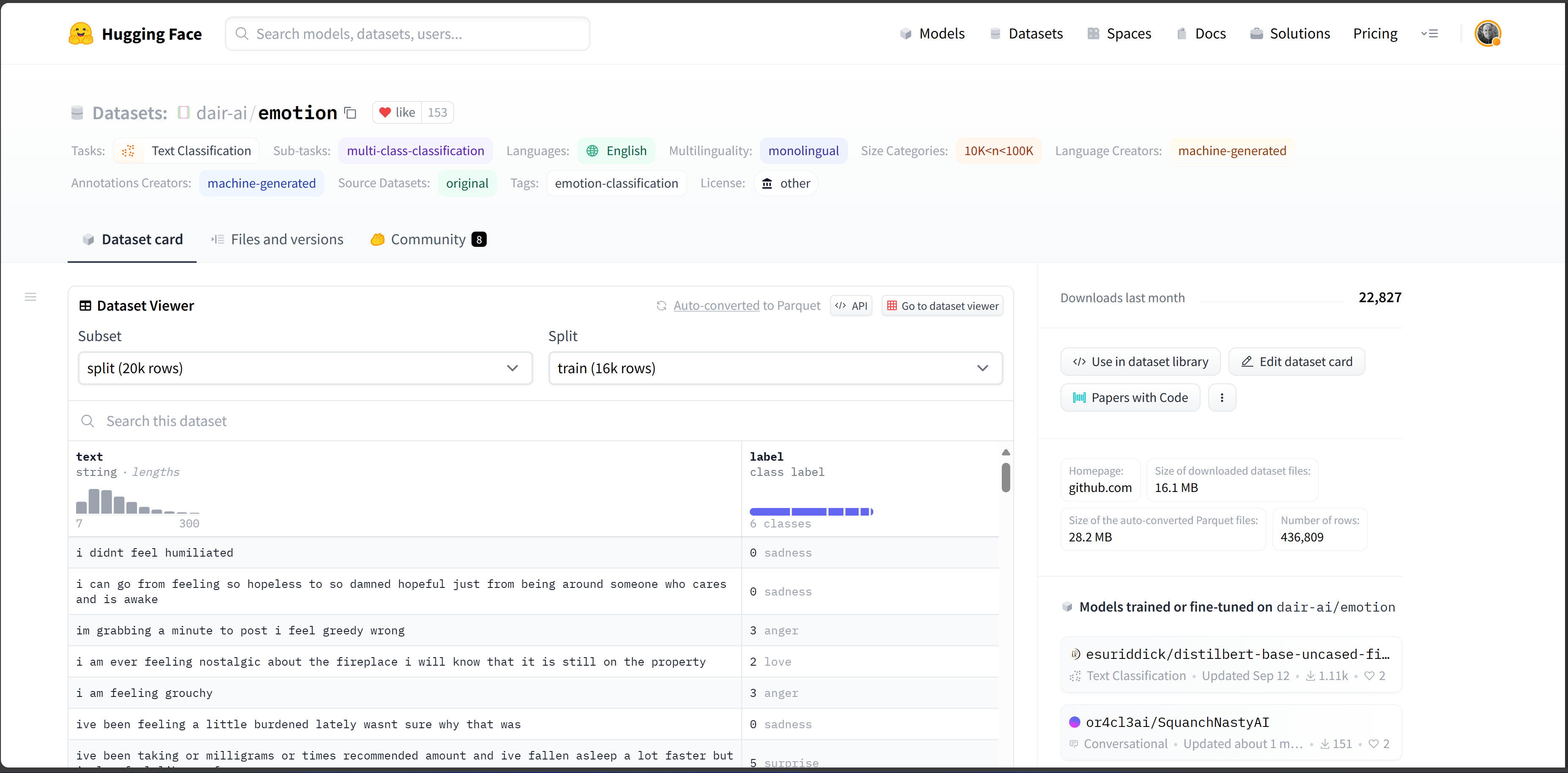Click the text length histogram
Screen dimensions: 1568x773
pos(137,501)
